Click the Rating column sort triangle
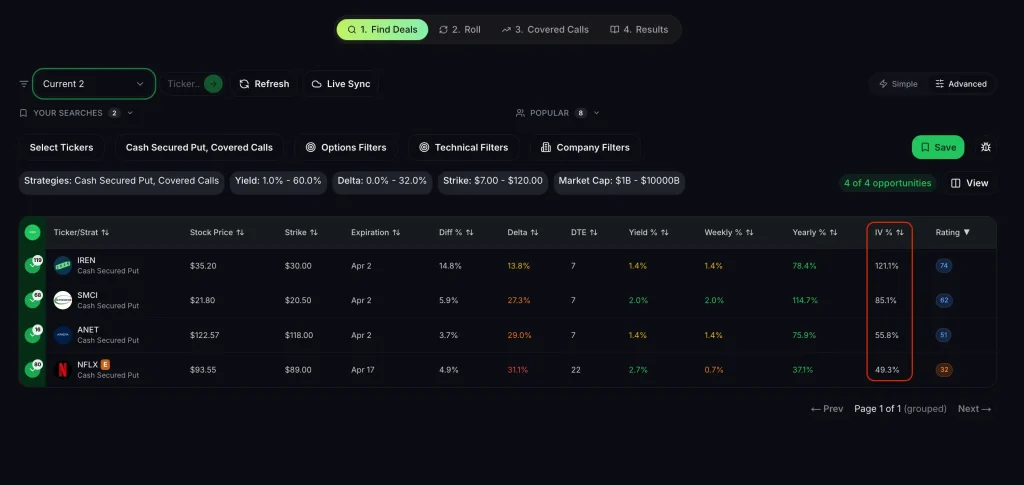 tap(967, 232)
